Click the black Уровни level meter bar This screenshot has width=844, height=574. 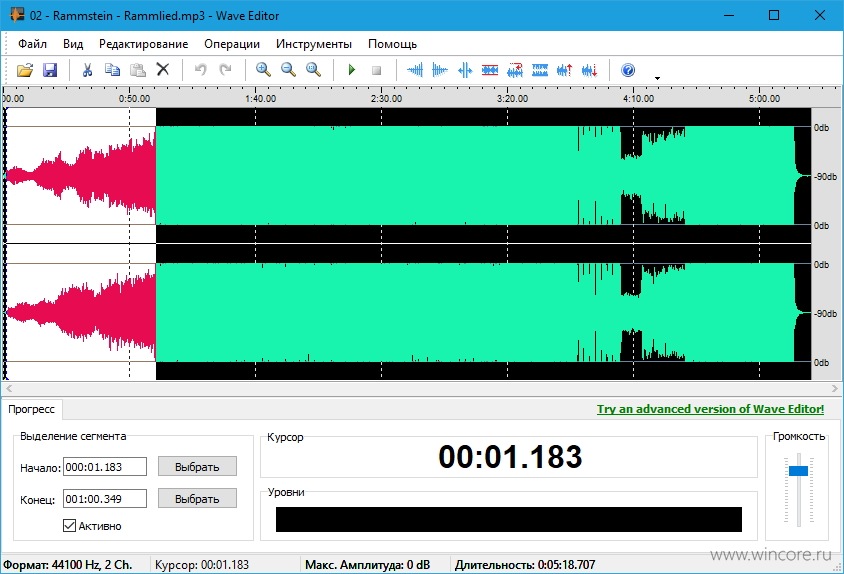click(509, 519)
